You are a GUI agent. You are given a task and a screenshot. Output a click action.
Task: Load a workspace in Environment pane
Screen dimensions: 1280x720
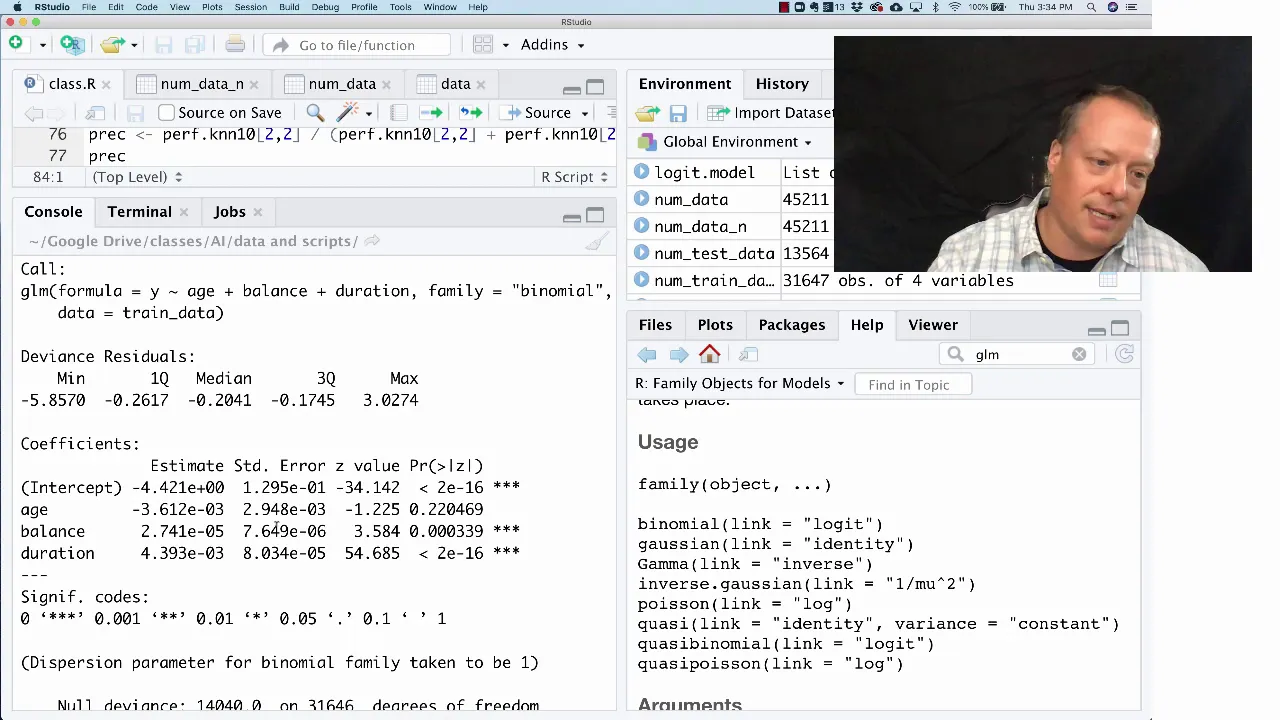point(647,113)
